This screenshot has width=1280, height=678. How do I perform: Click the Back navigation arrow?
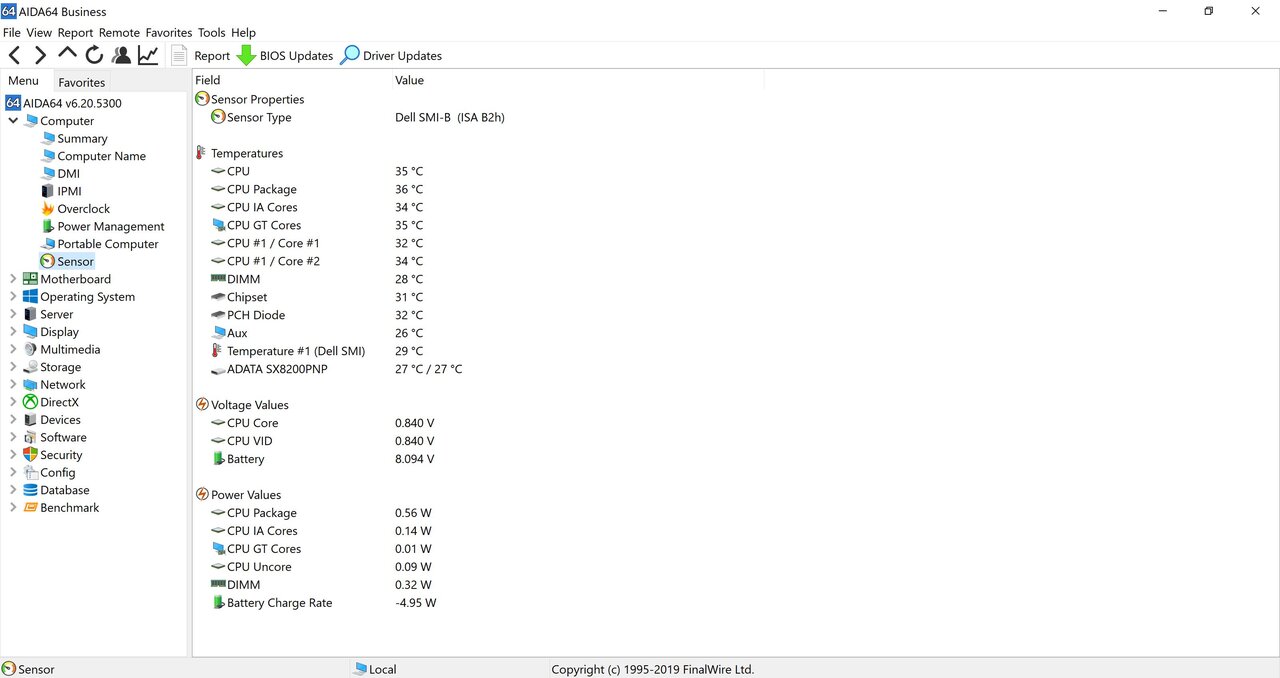(x=14, y=56)
